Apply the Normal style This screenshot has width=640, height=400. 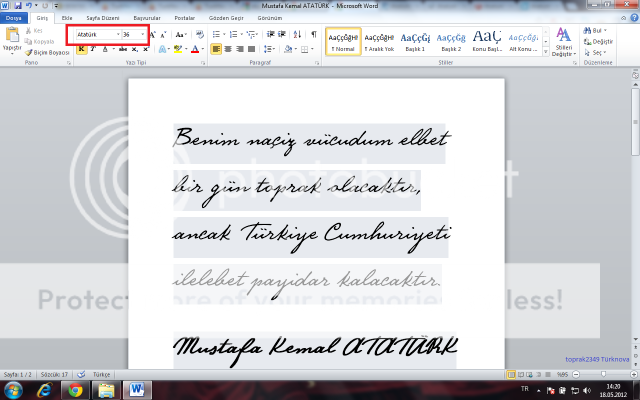coord(343,42)
